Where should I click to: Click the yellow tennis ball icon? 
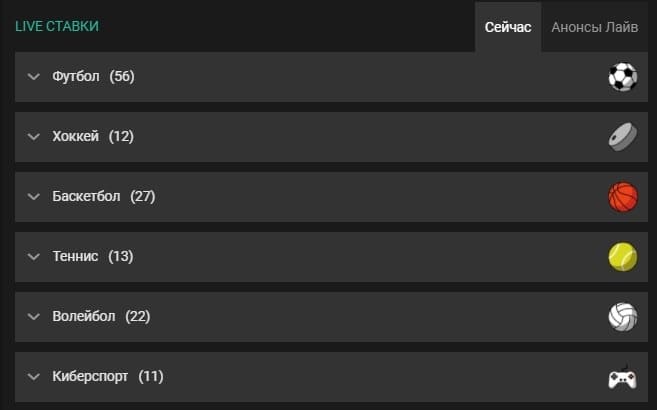point(623,257)
